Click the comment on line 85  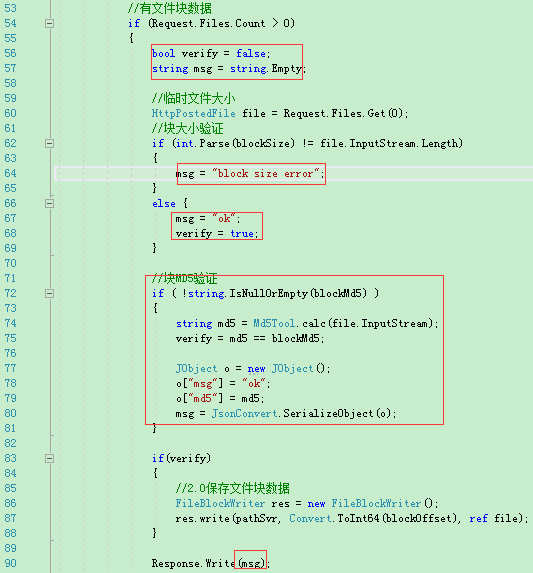(x=232, y=488)
